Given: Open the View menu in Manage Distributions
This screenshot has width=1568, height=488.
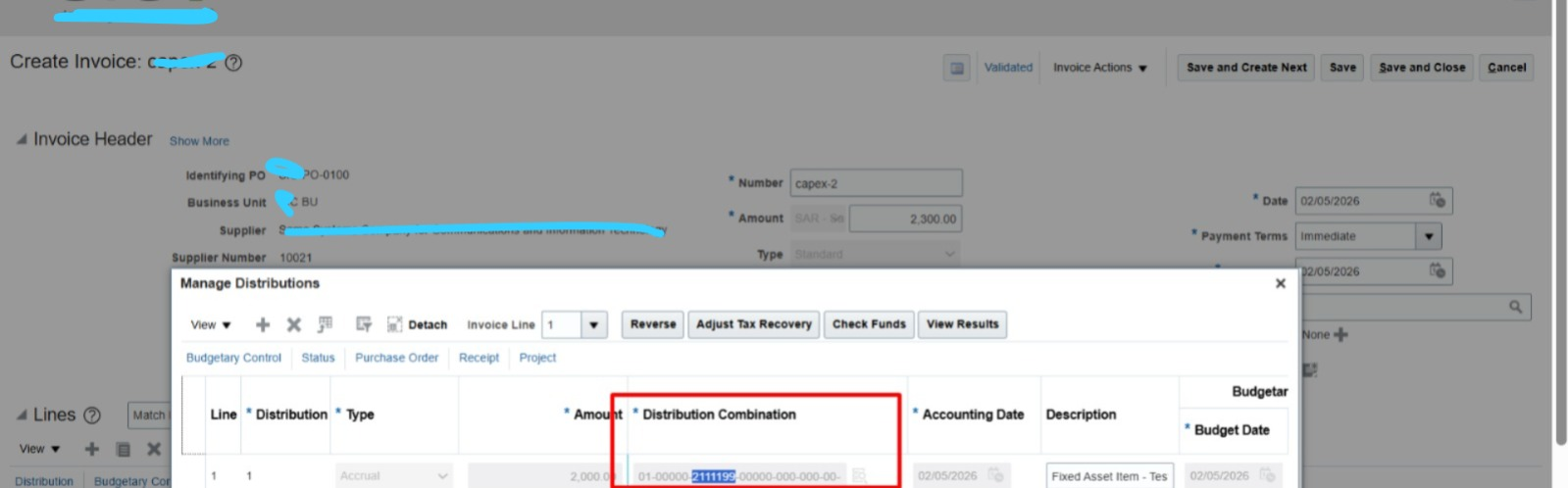Looking at the screenshot, I should point(211,324).
